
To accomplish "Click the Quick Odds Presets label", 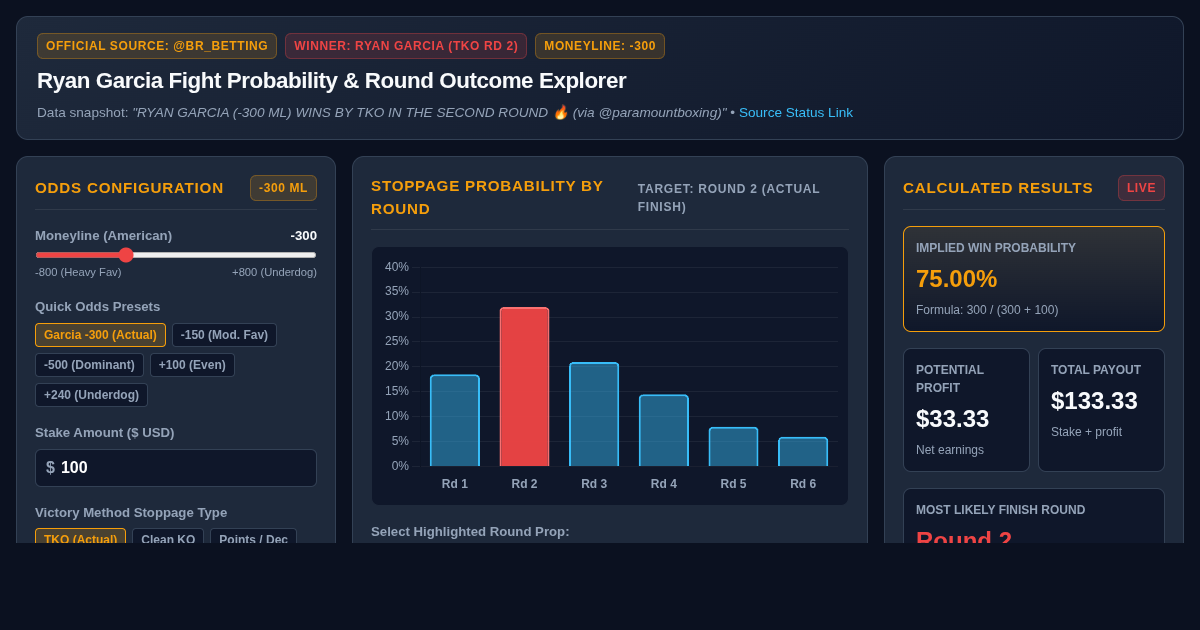I will pos(97,307).
